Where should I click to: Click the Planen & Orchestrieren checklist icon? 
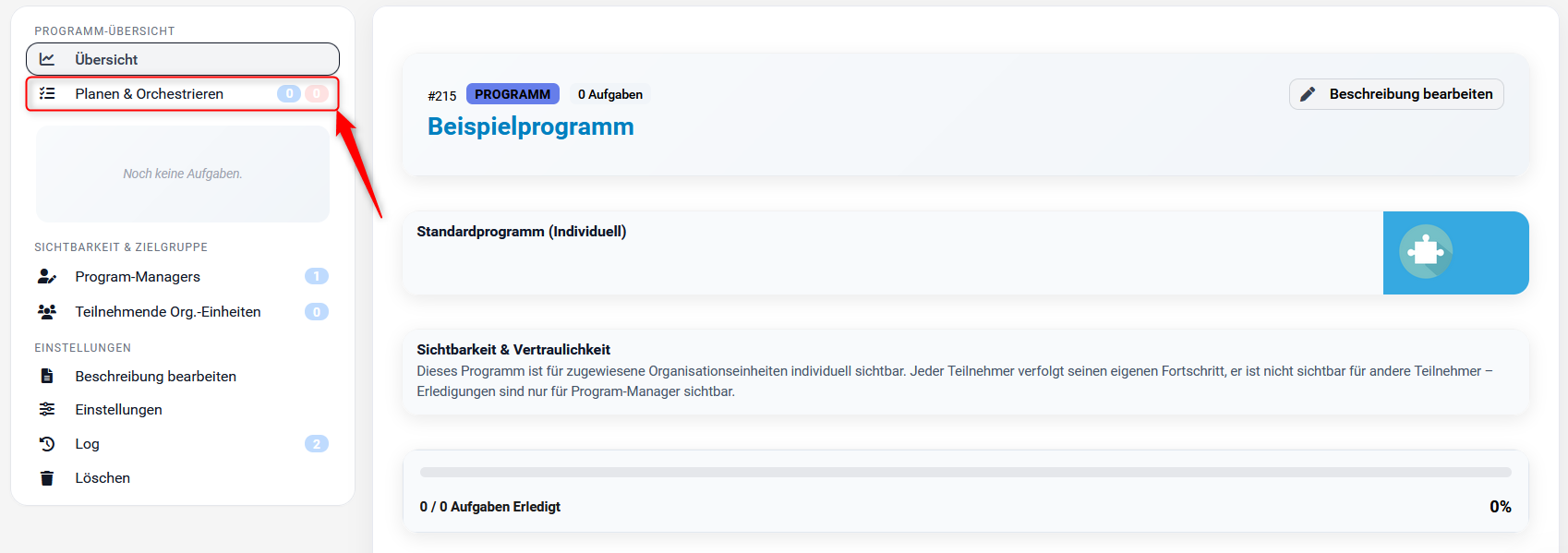(x=47, y=93)
